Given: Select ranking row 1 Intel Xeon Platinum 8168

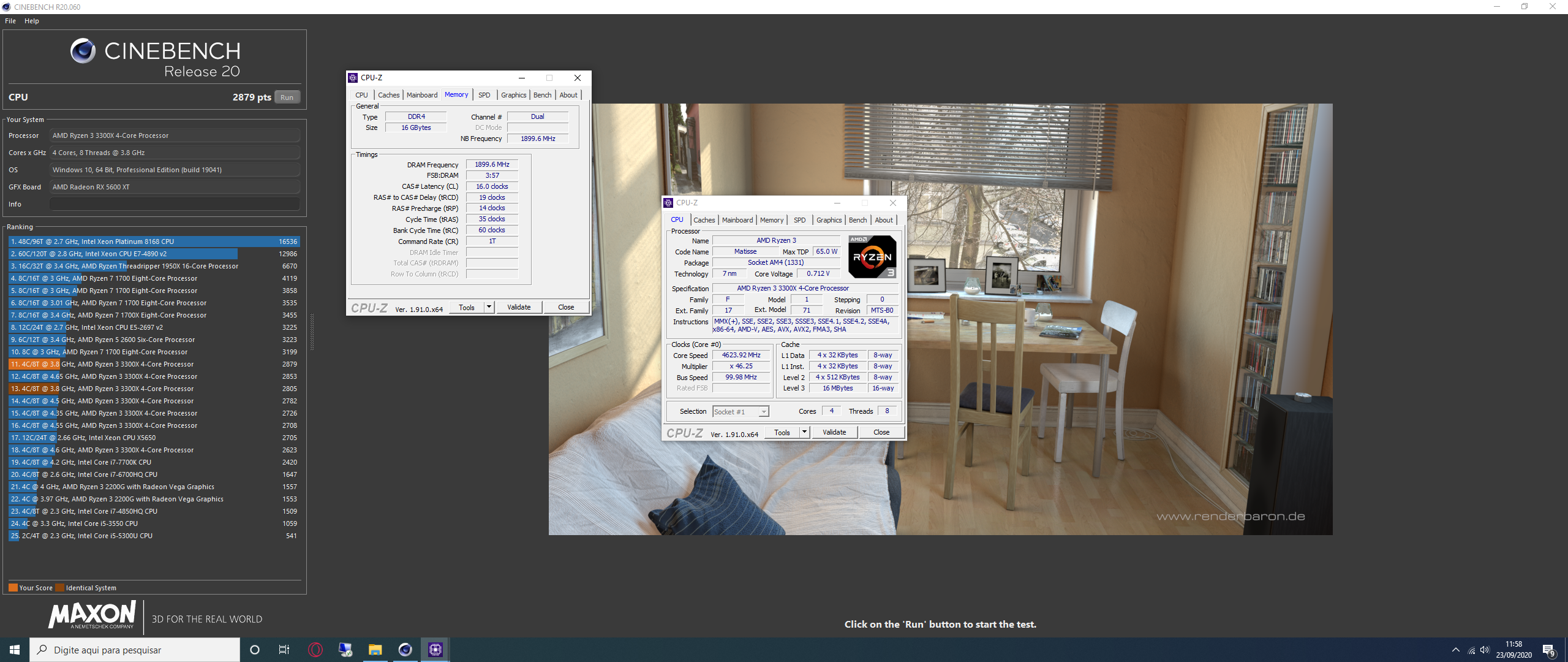Looking at the screenshot, I should (153, 242).
